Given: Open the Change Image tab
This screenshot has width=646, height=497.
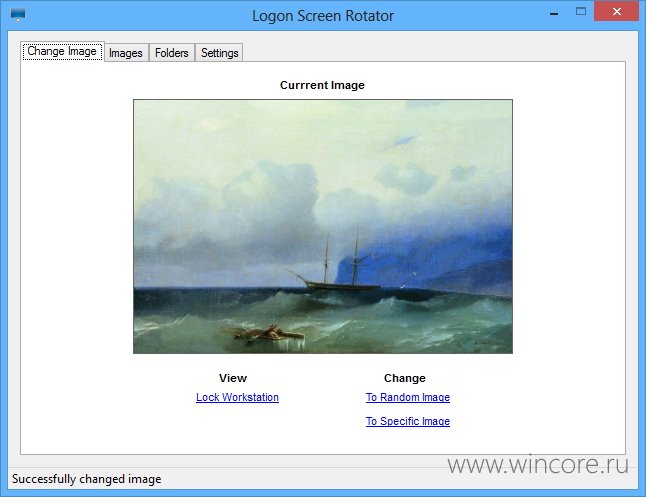Looking at the screenshot, I should coord(62,52).
